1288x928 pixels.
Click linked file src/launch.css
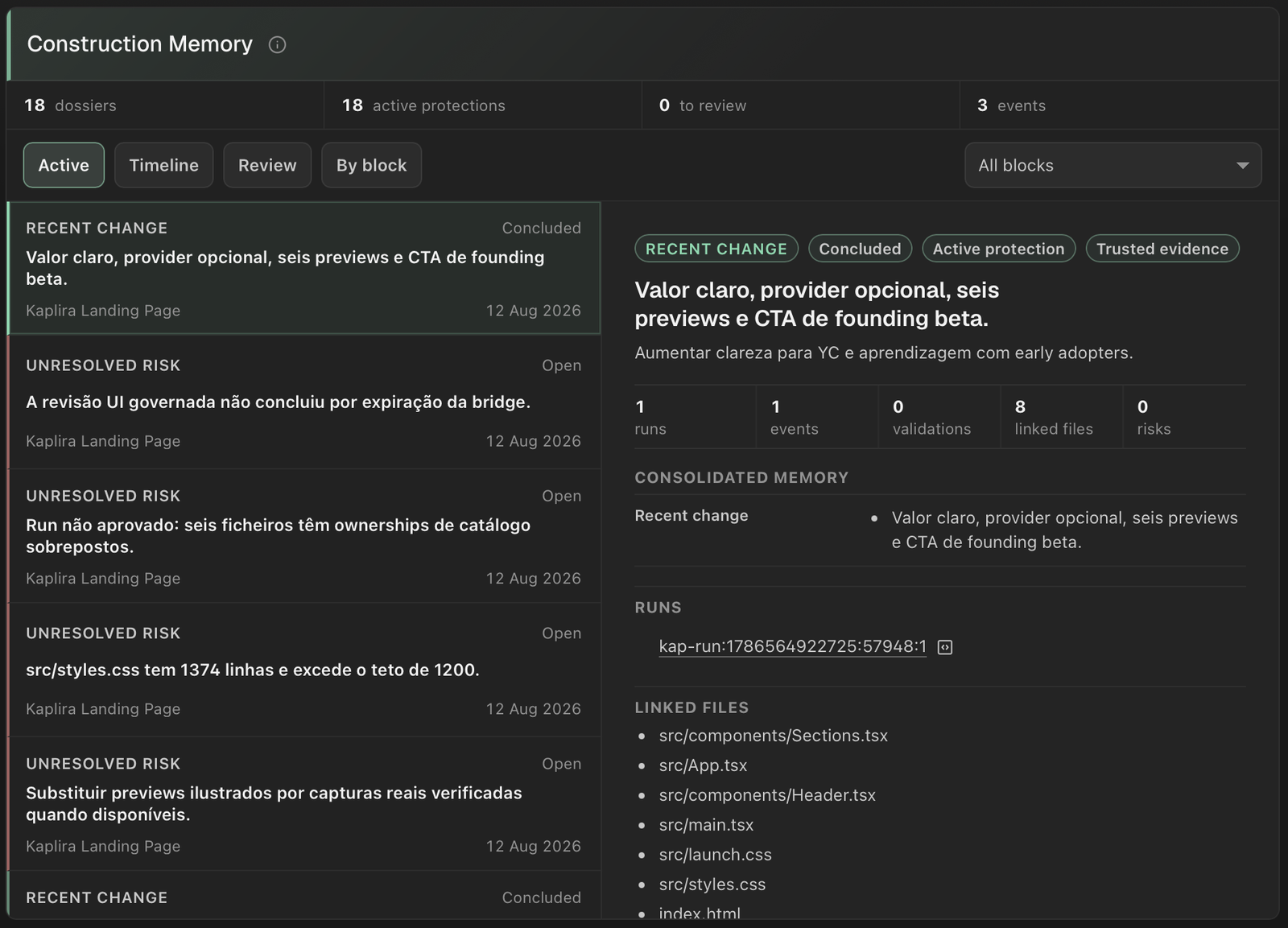715,855
